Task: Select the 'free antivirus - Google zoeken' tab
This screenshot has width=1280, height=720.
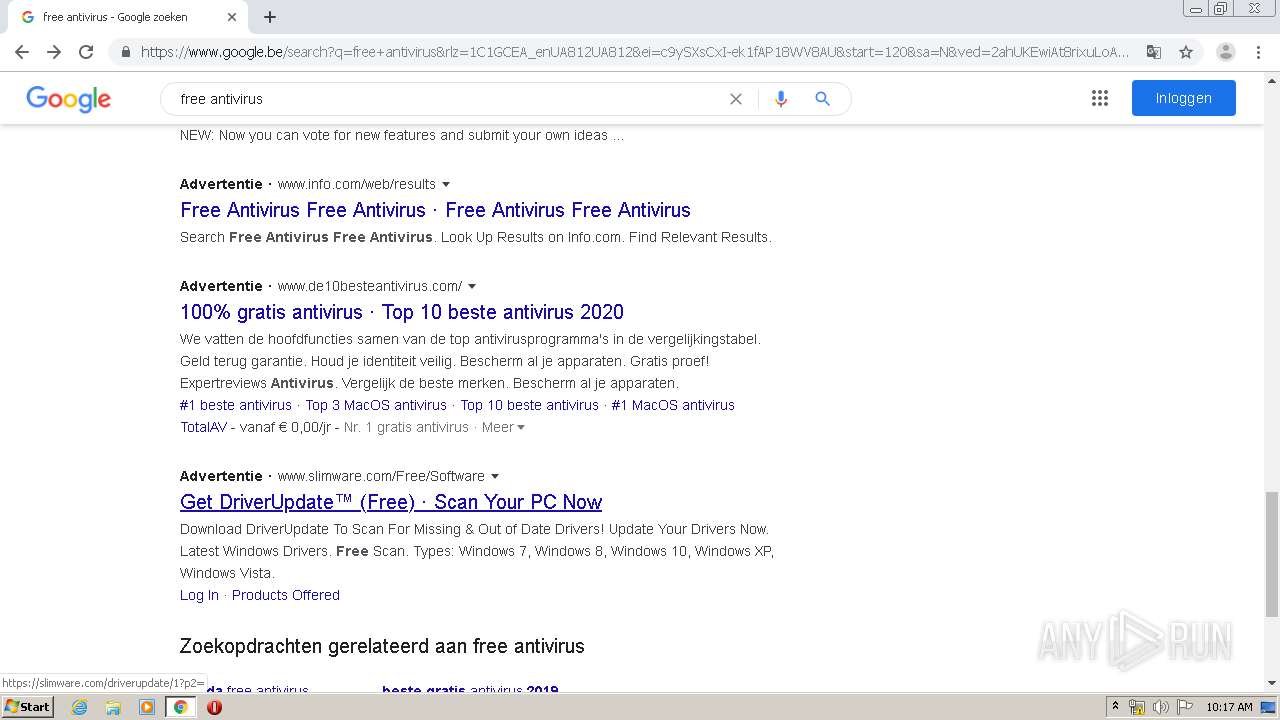Action: [128, 17]
